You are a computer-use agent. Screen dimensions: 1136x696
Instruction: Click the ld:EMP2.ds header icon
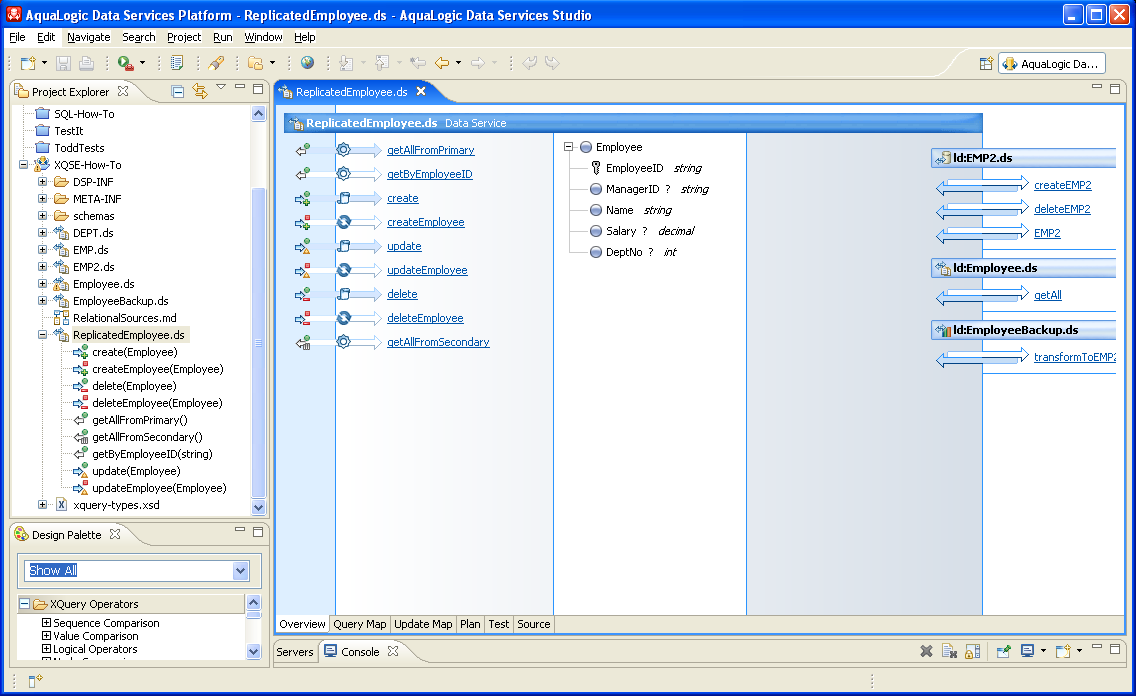(943, 158)
